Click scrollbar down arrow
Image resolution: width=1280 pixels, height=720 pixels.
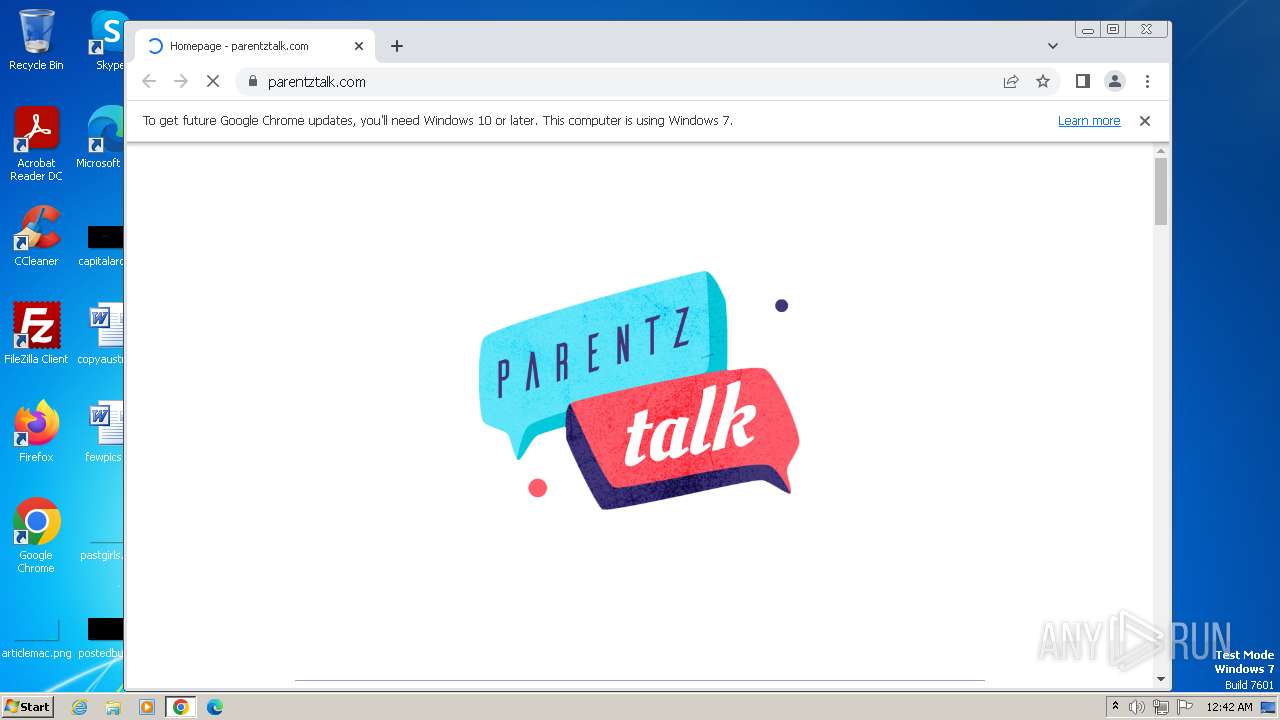point(1161,679)
